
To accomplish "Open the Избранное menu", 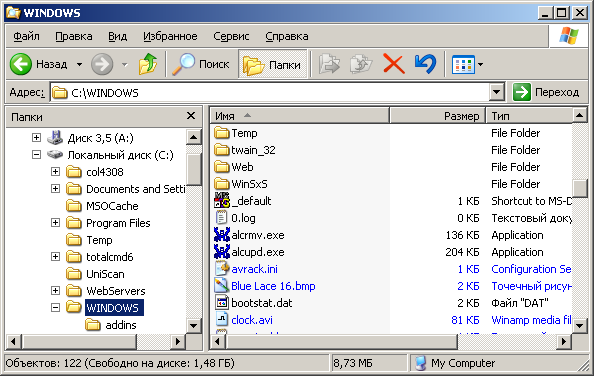I will pos(170,36).
